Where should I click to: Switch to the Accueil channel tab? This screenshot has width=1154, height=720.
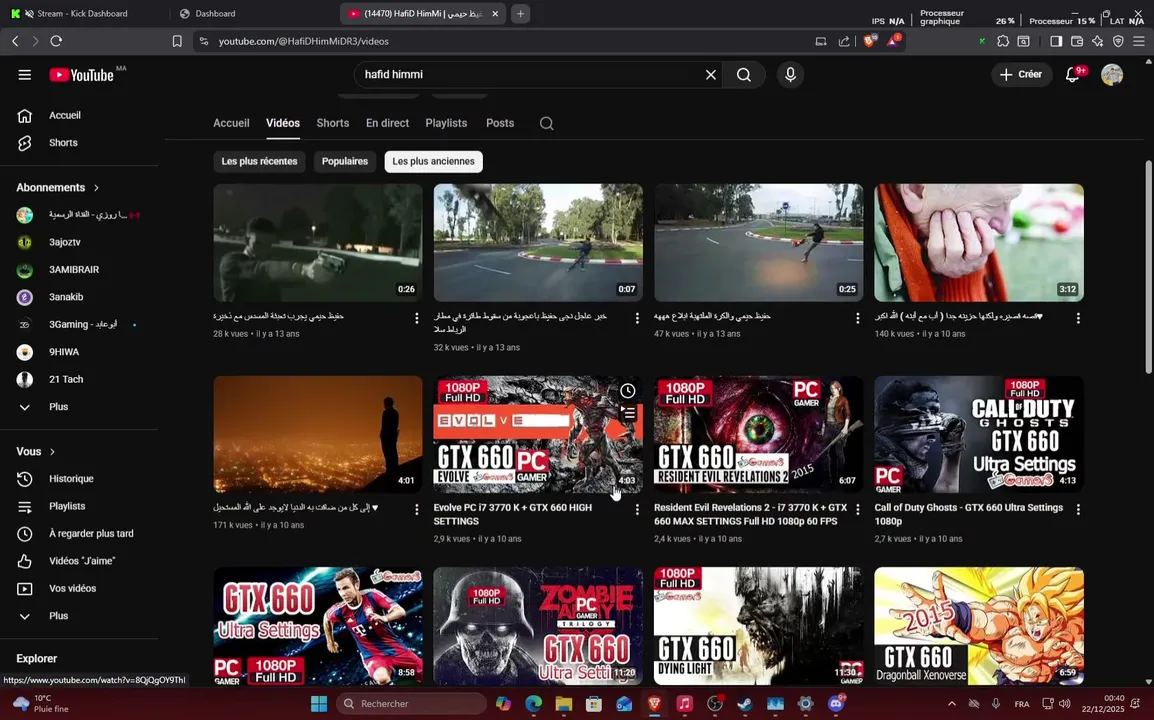click(x=231, y=123)
